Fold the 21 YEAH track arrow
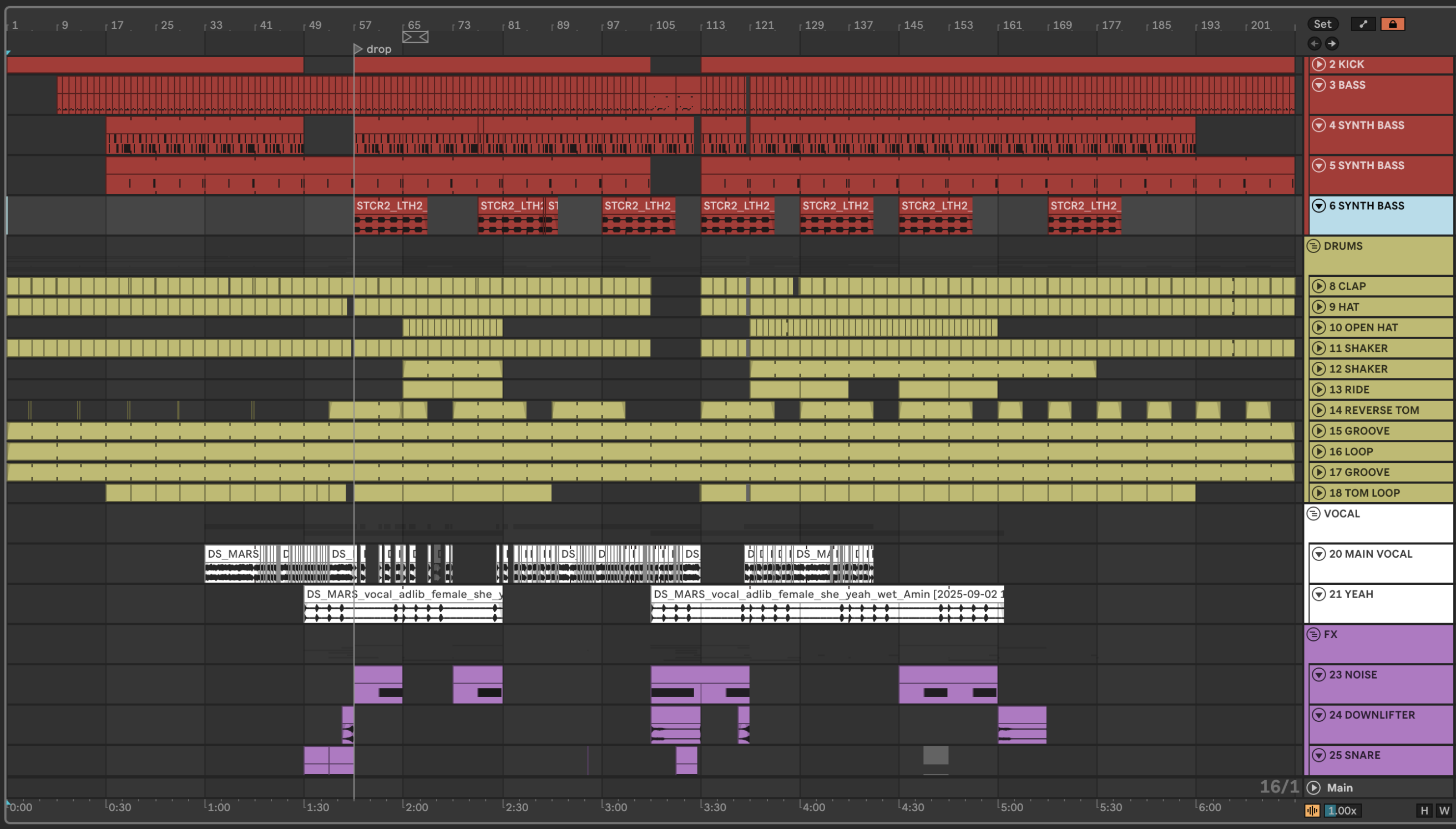The width and height of the screenshot is (1456, 829). tap(1318, 594)
